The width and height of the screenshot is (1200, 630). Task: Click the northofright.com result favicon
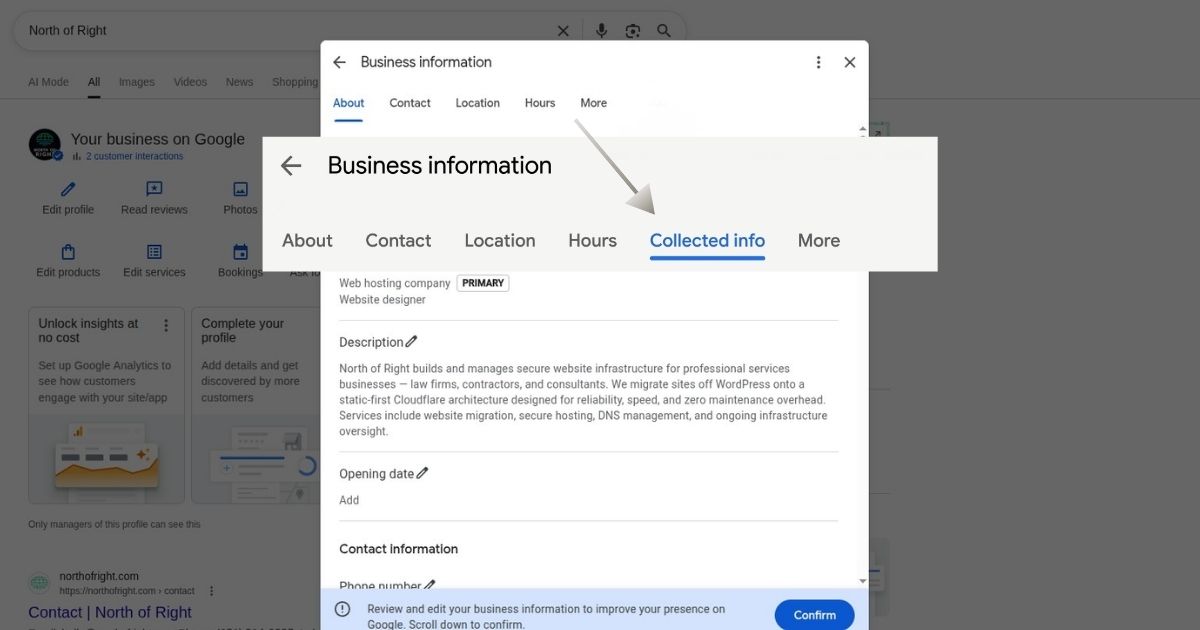click(x=39, y=583)
